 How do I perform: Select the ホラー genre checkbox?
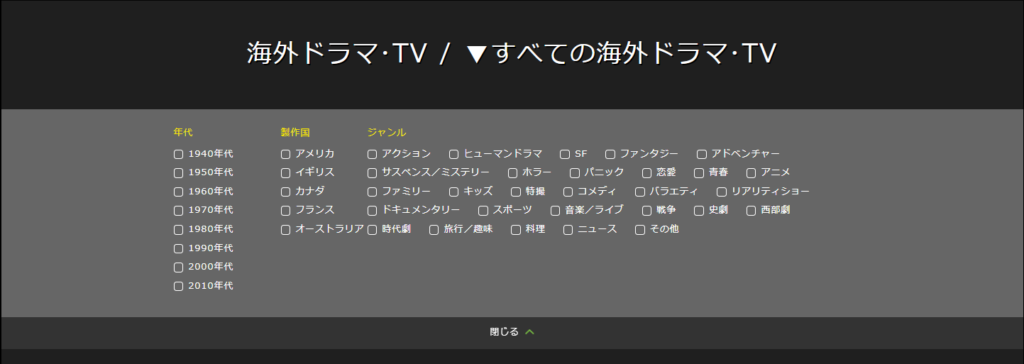pyautogui.click(x=513, y=173)
